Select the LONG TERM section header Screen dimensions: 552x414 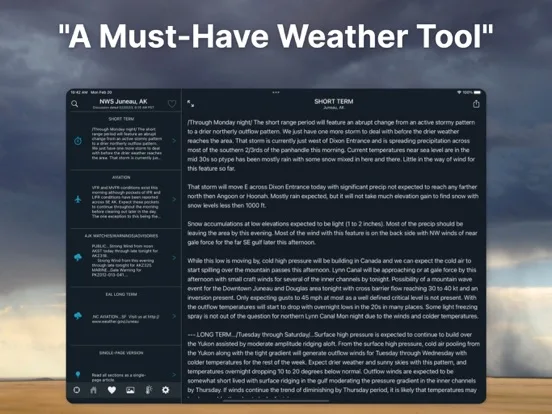click(x=121, y=294)
